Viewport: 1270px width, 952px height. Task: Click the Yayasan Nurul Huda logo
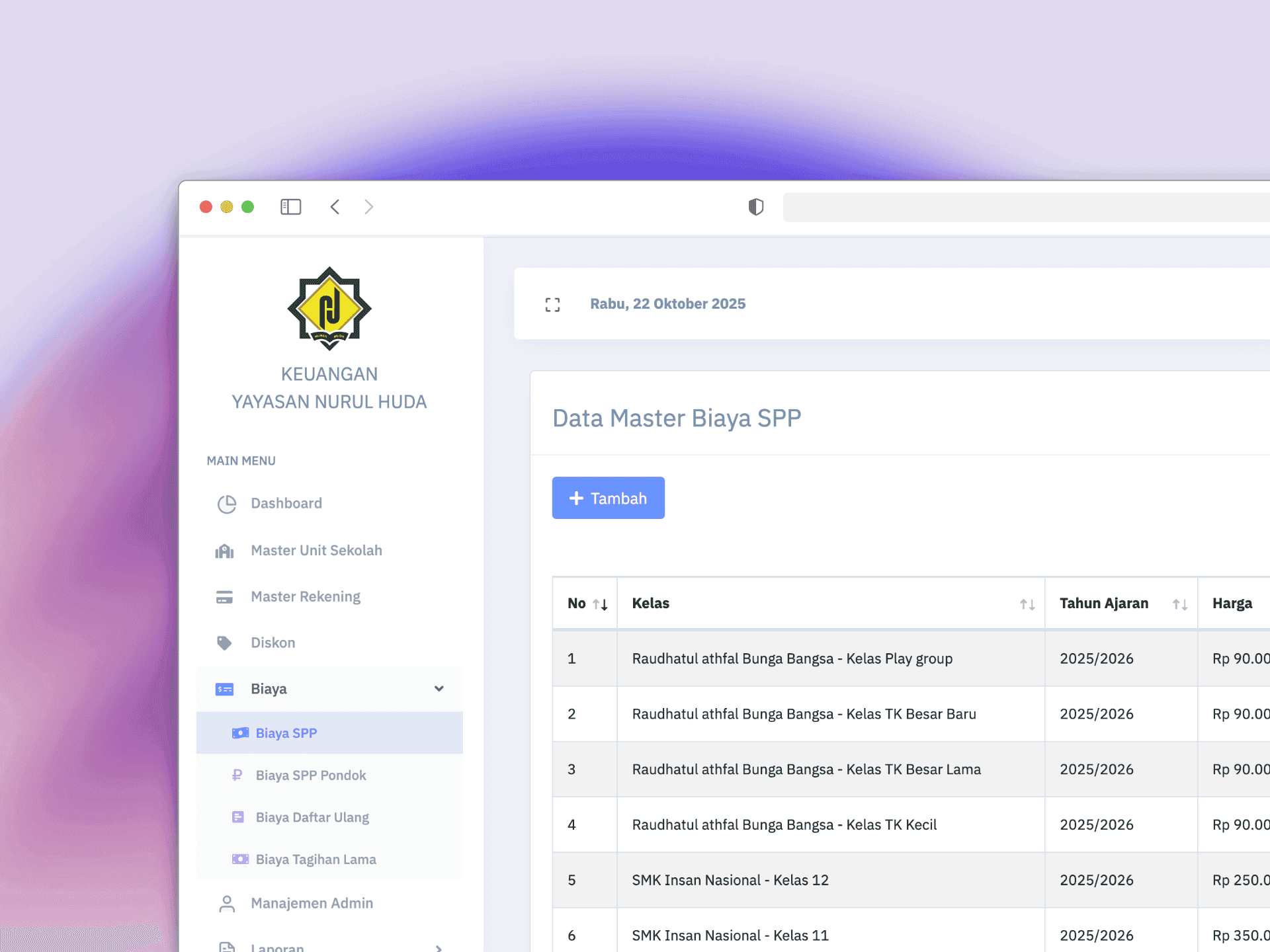(329, 308)
